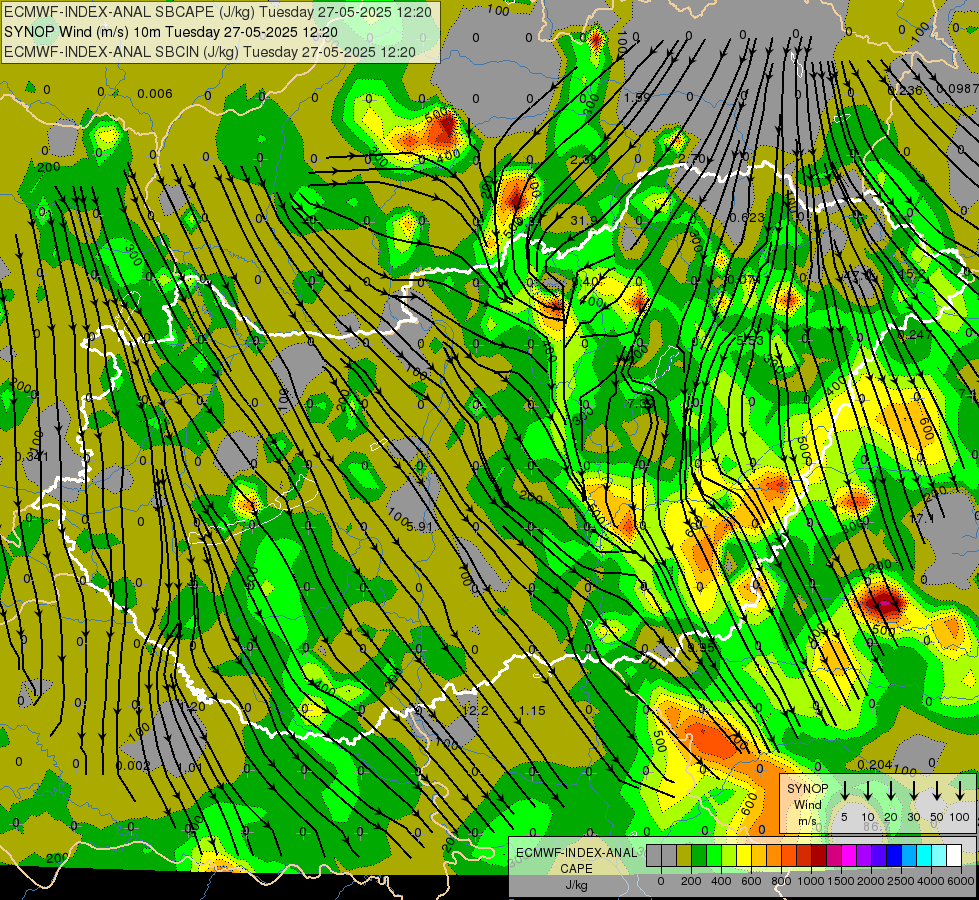
Task: Click the CAPE label in the legend
Action: point(576,868)
